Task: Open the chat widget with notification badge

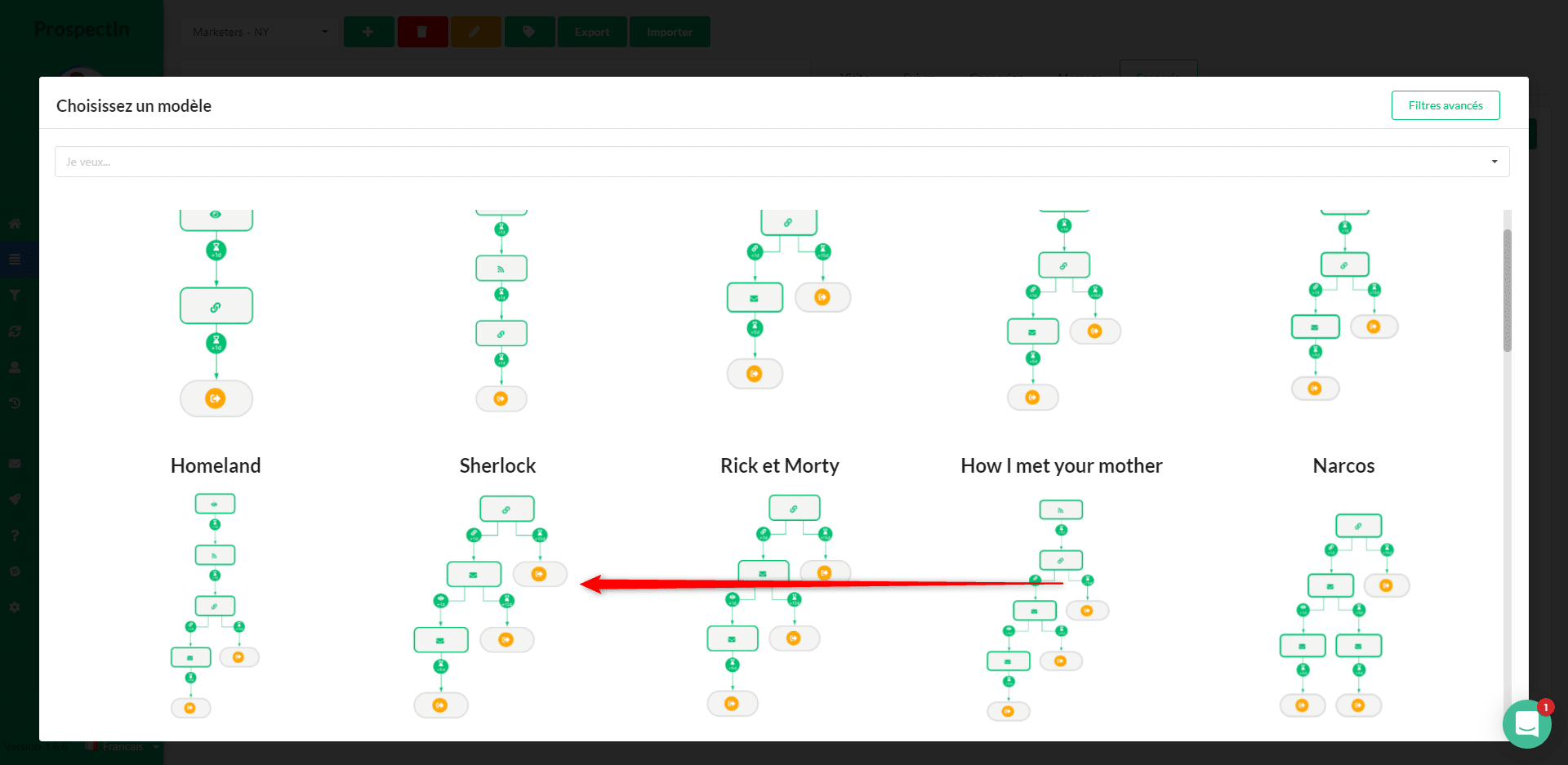Action: coord(1527,723)
